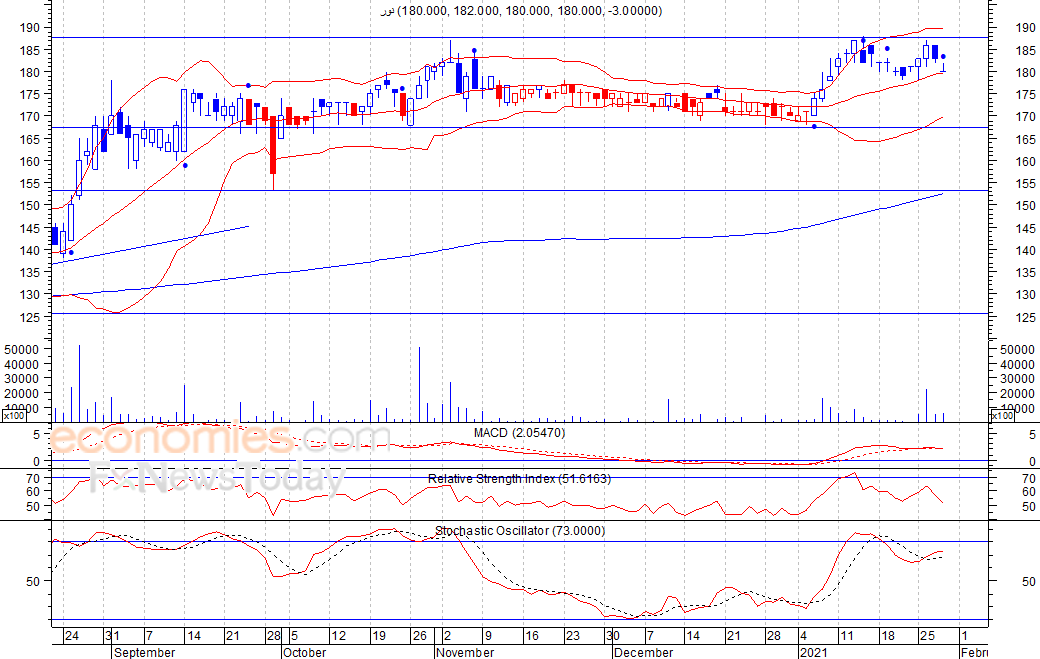
Task: Select date label 12 on time axis
Action: tap(338, 636)
